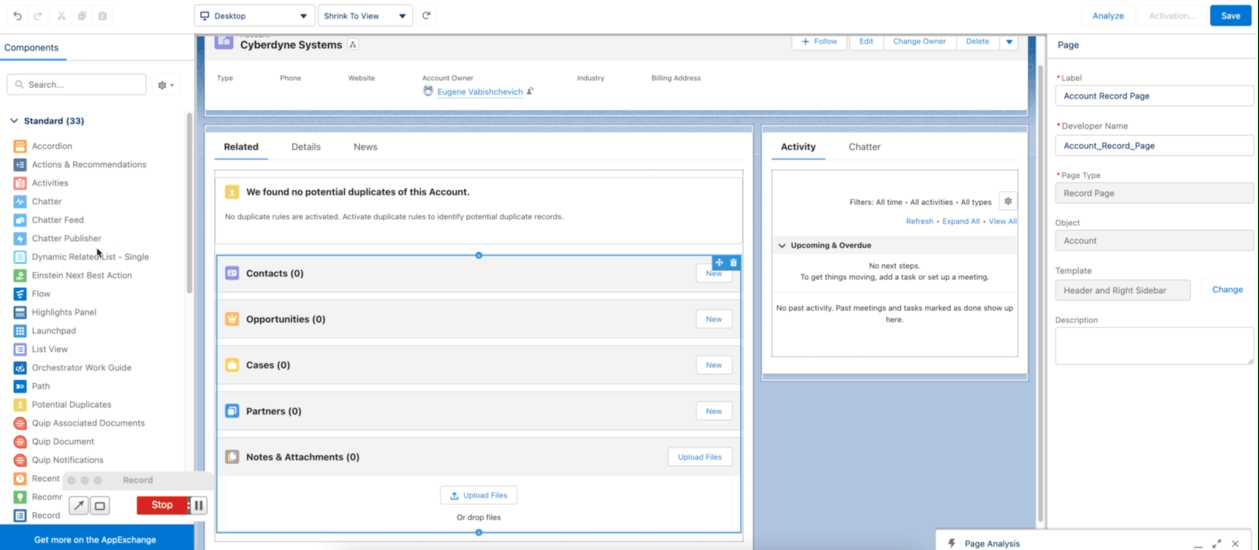Click move handle on selected component
Viewport: 1259px width, 550px height.
[x=719, y=263]
